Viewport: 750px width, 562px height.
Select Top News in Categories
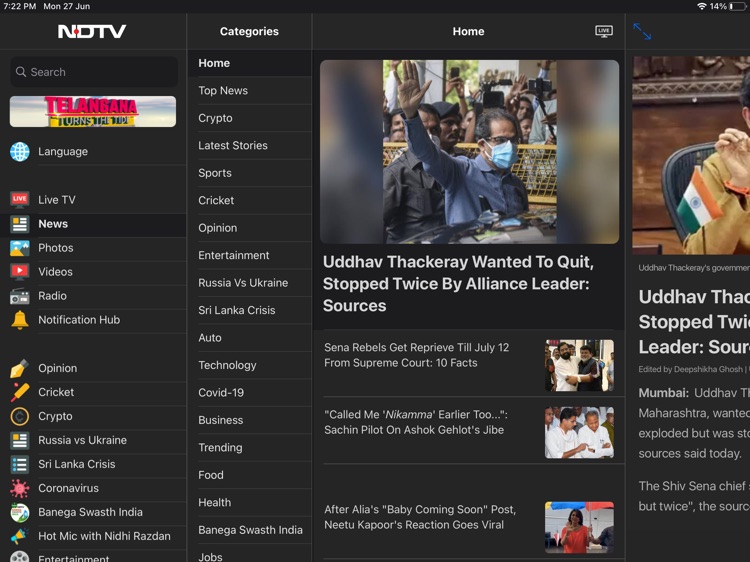pos(250,90)
